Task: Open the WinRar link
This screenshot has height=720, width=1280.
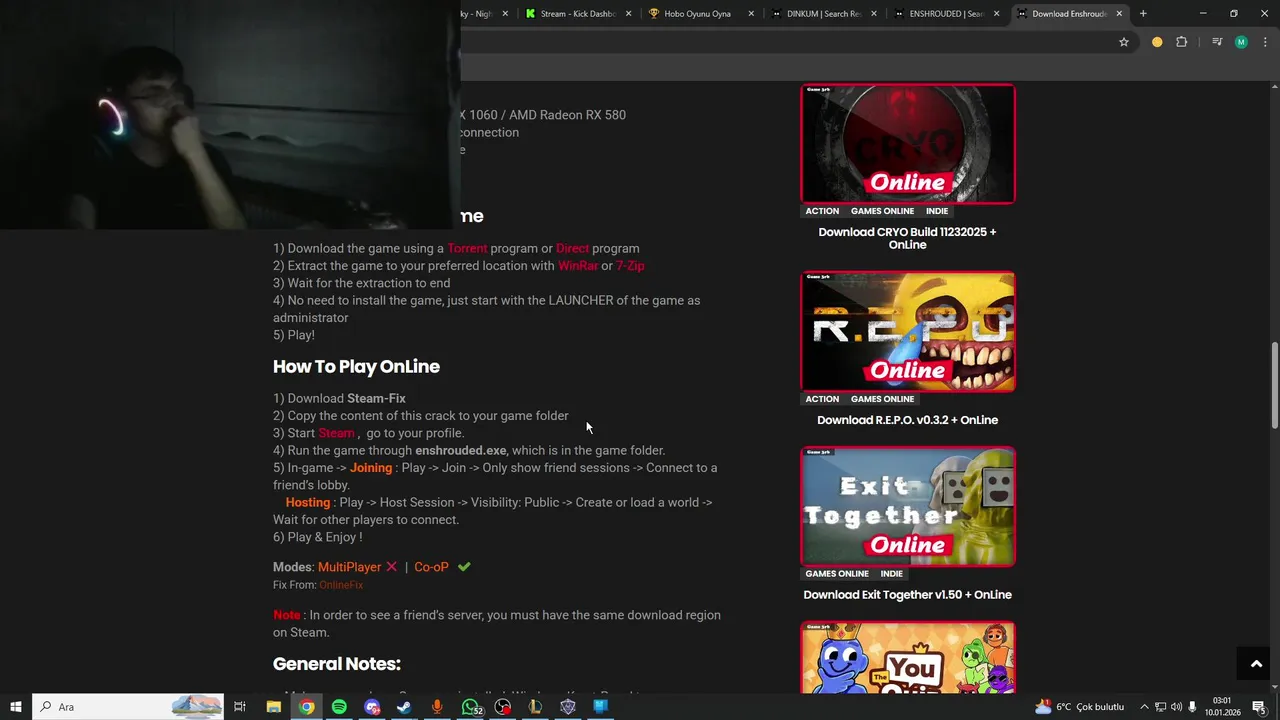Action: [578, 266]
